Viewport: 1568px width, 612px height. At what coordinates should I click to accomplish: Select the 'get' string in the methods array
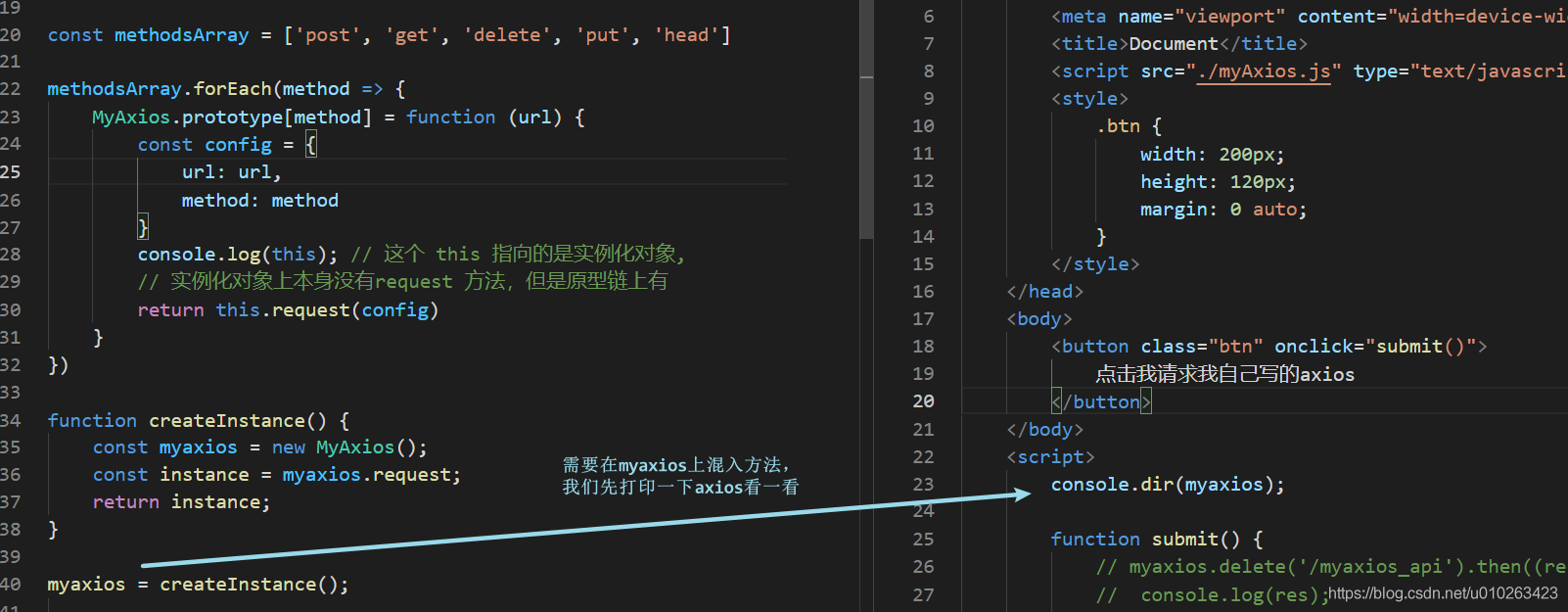(x=411, y=35)
